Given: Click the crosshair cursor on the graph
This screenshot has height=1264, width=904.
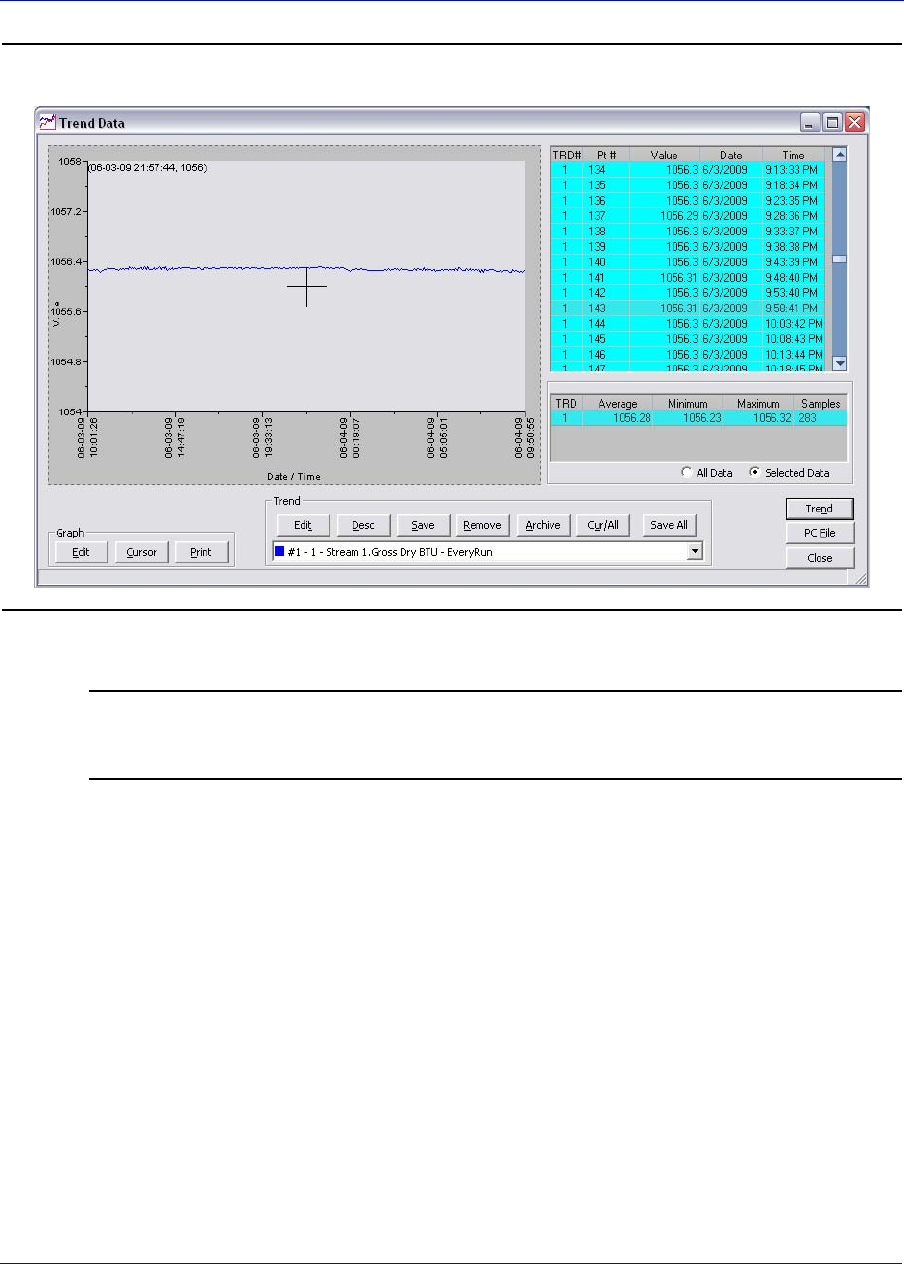Looking at the screenshot, I should pos(307,287).
